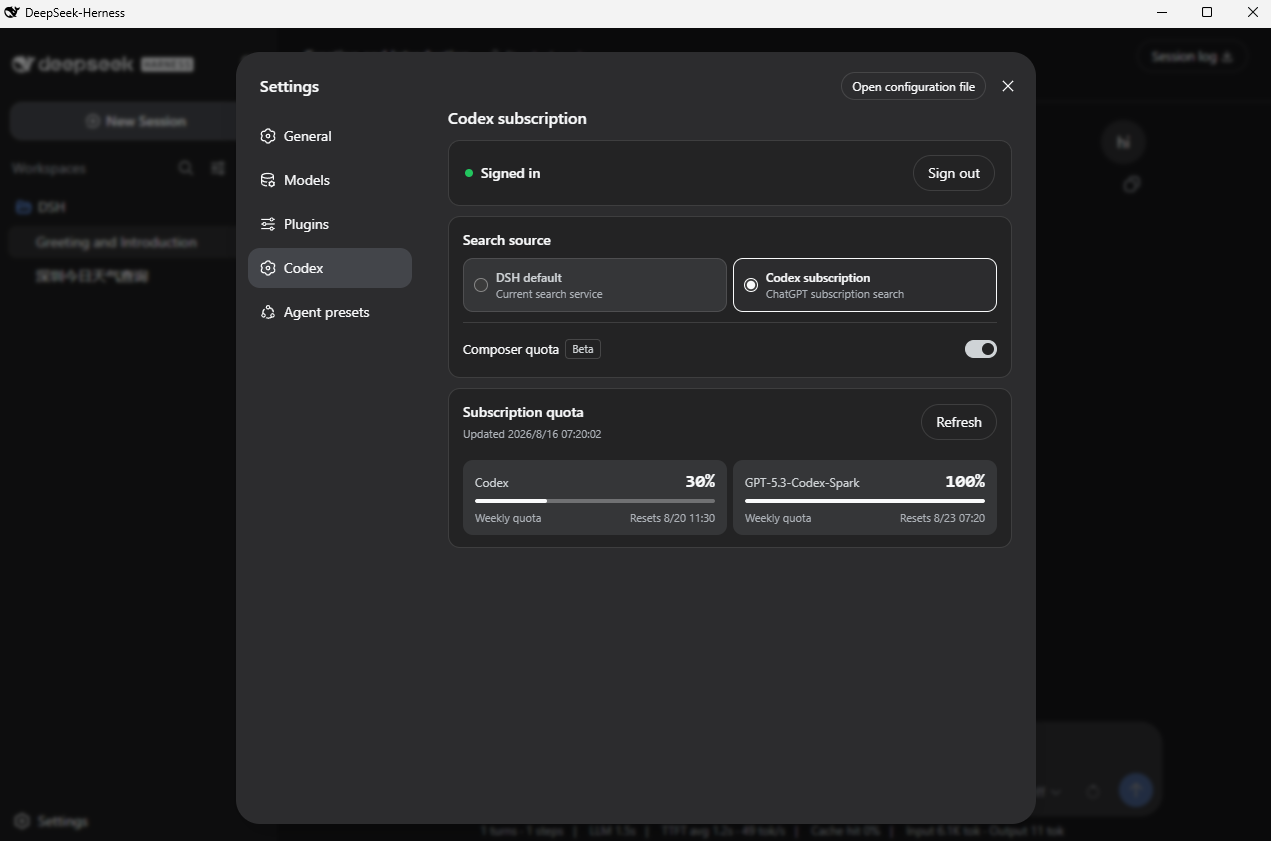The height and width of the screenshot is (841, 1271).
Task: Click the 30% Codex quota value
Action: [x=700, y=481]
